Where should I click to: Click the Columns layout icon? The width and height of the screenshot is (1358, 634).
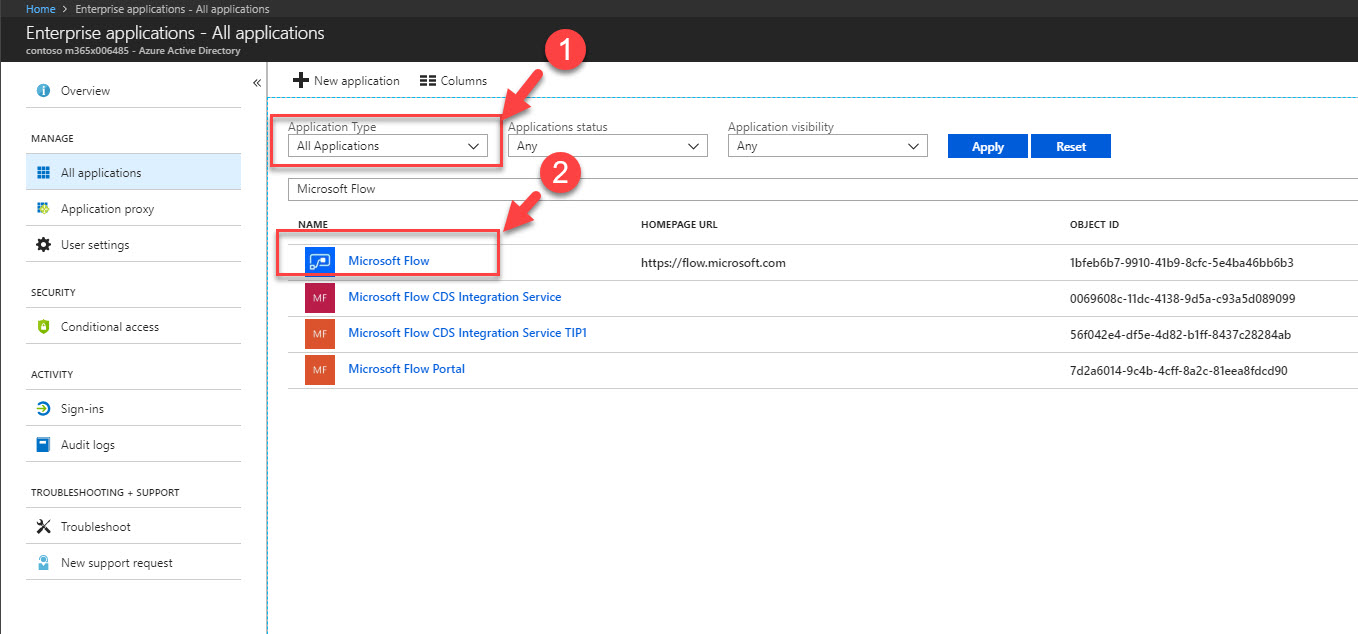click(428, 81)
